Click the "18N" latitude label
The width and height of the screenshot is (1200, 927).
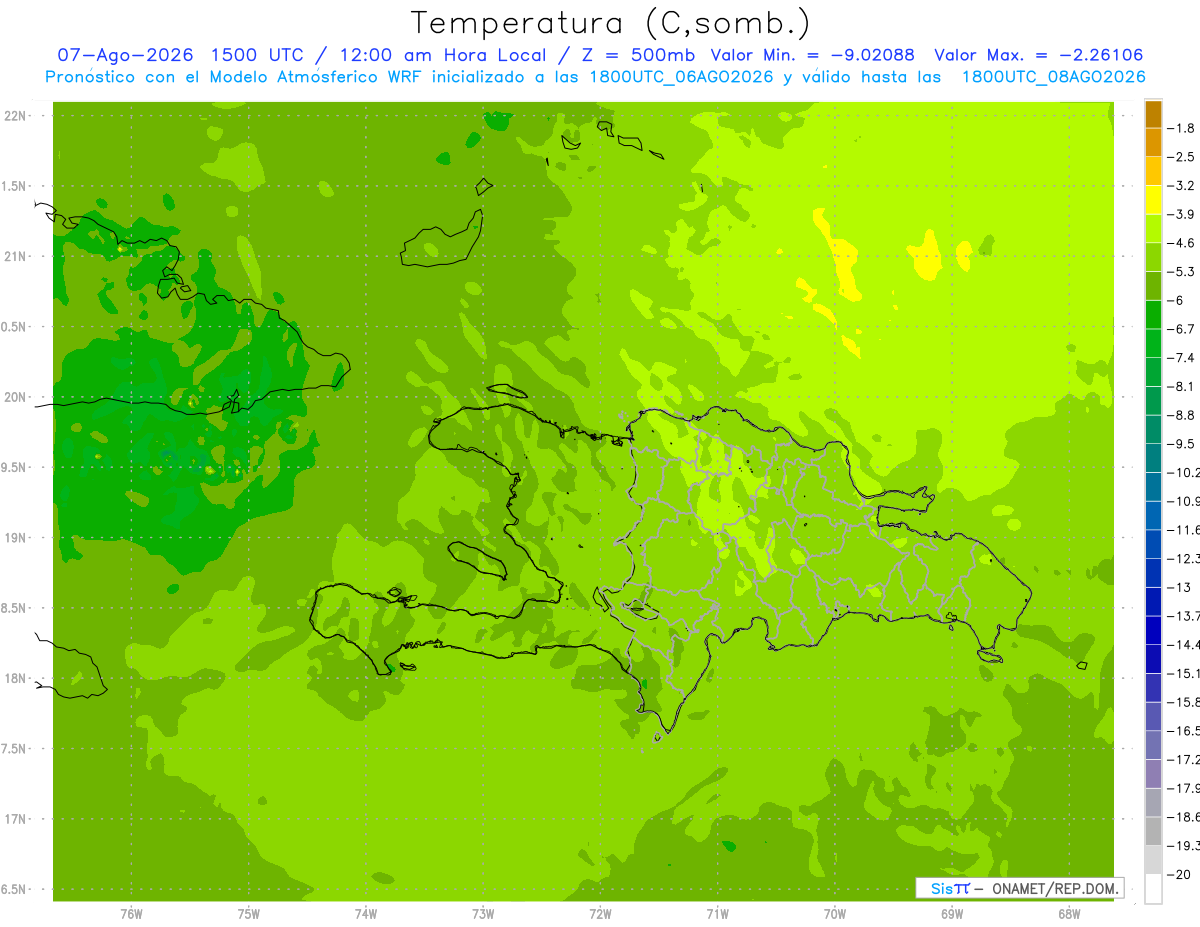pyautogui.click(x=15, y=678)
